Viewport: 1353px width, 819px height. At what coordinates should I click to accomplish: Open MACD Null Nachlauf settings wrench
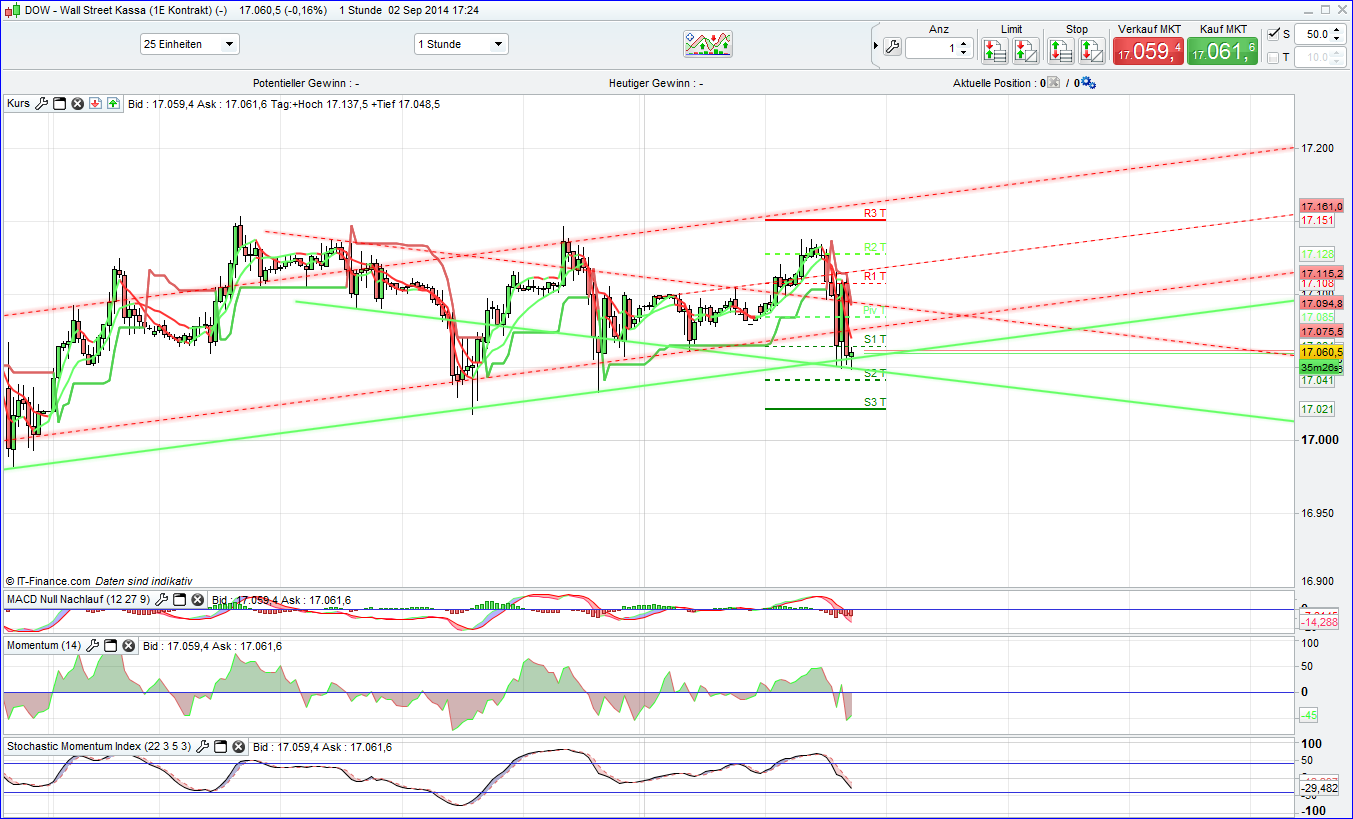click(x=160, y=599)
